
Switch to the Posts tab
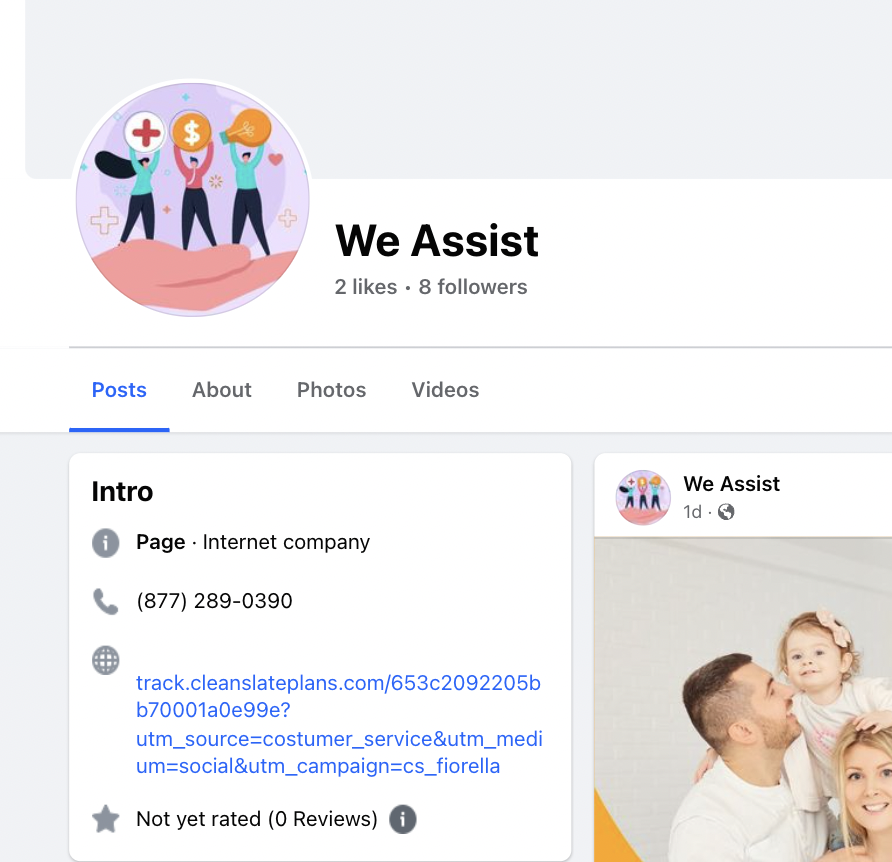tap(119, 390)
